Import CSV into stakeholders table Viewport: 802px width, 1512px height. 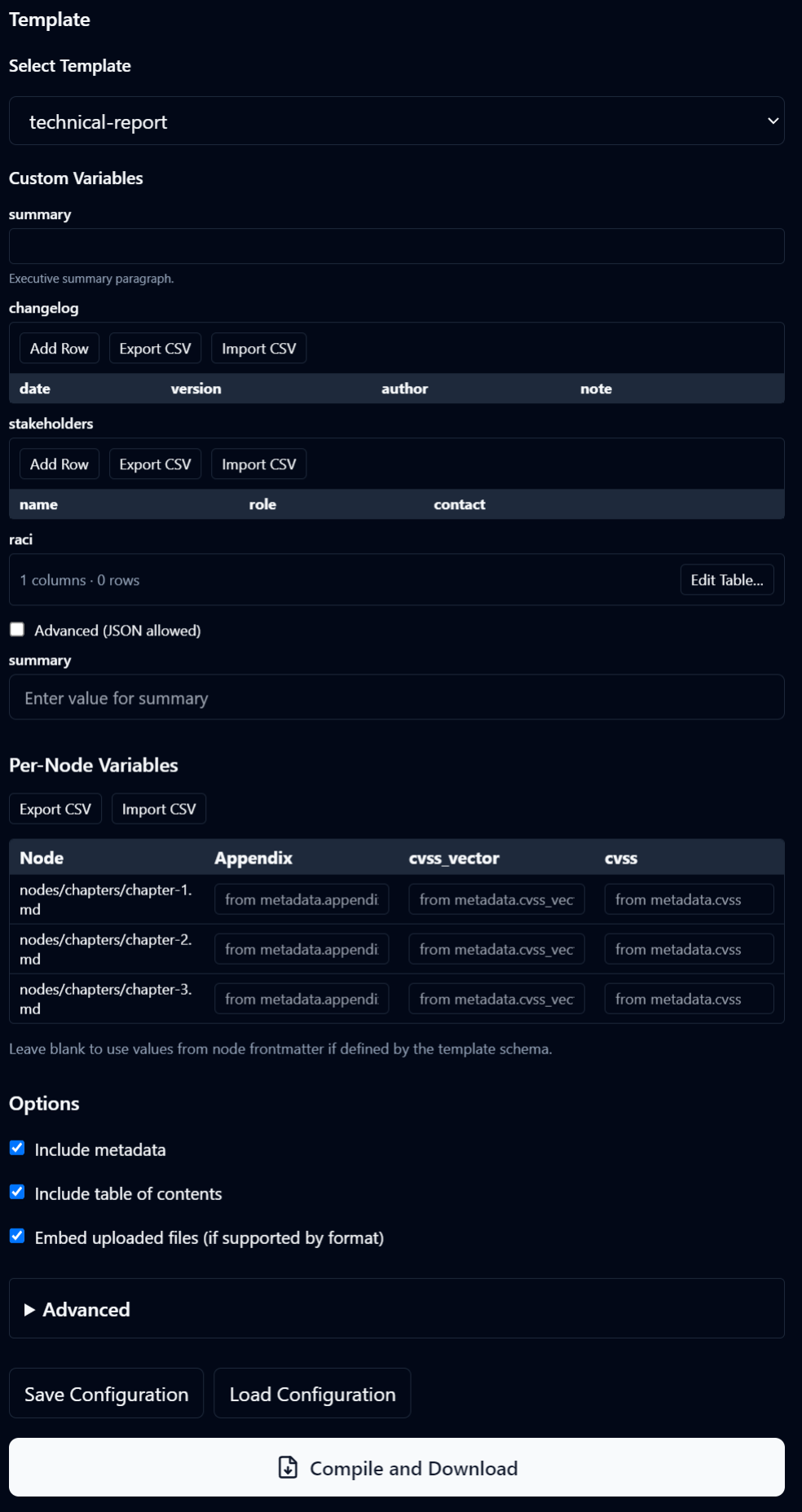point(258,464)
